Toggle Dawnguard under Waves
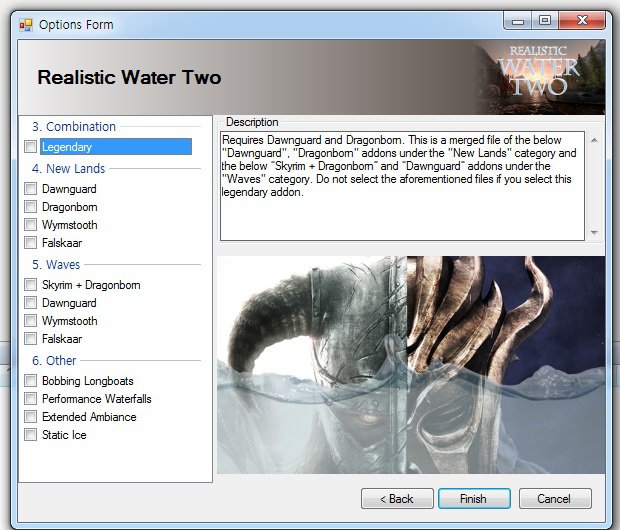This screenshot has width=620, height=530. (31, 303)
